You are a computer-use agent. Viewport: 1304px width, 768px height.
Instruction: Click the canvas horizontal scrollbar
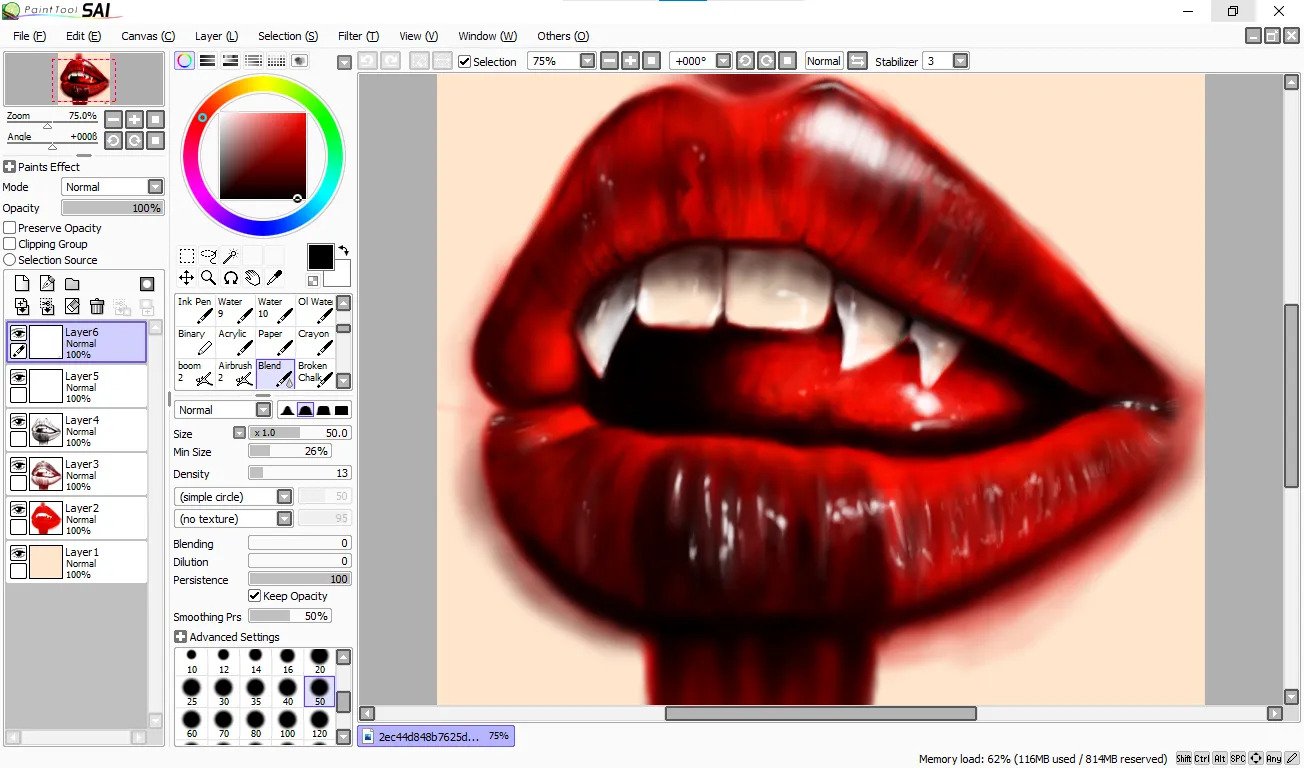point(820,713)
